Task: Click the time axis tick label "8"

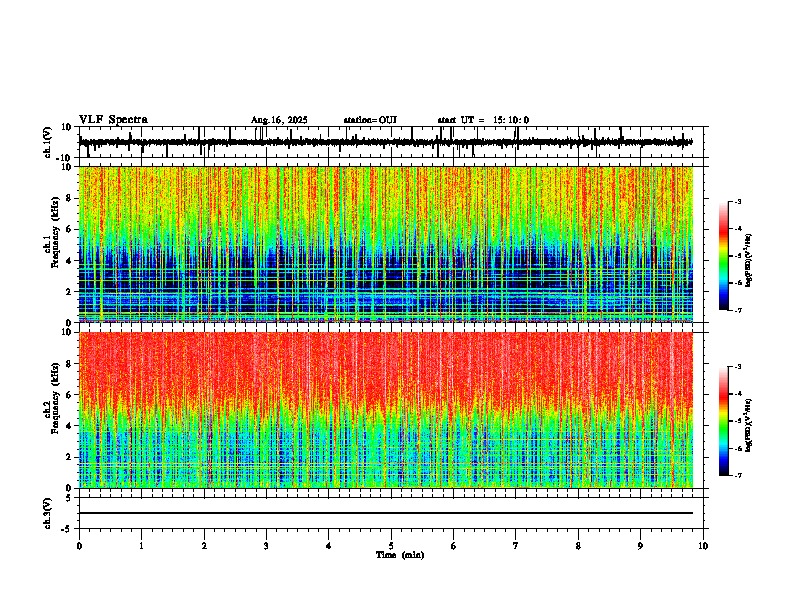Action: (x=578, y=546)
